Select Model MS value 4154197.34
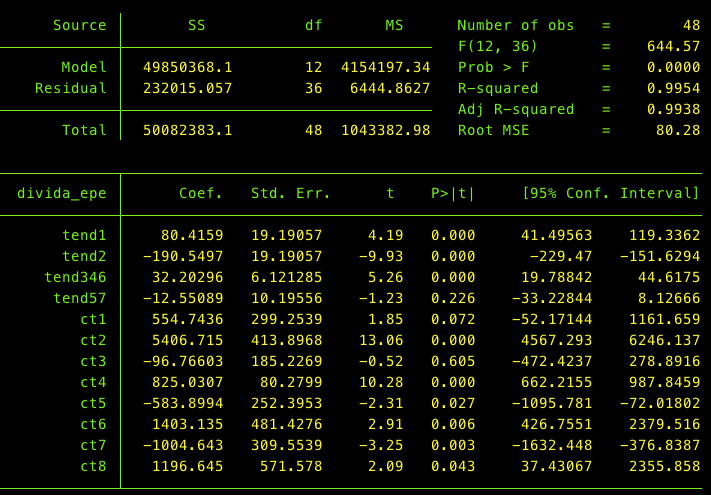Screen dimensions: 711x495 [x=385, y=68]
